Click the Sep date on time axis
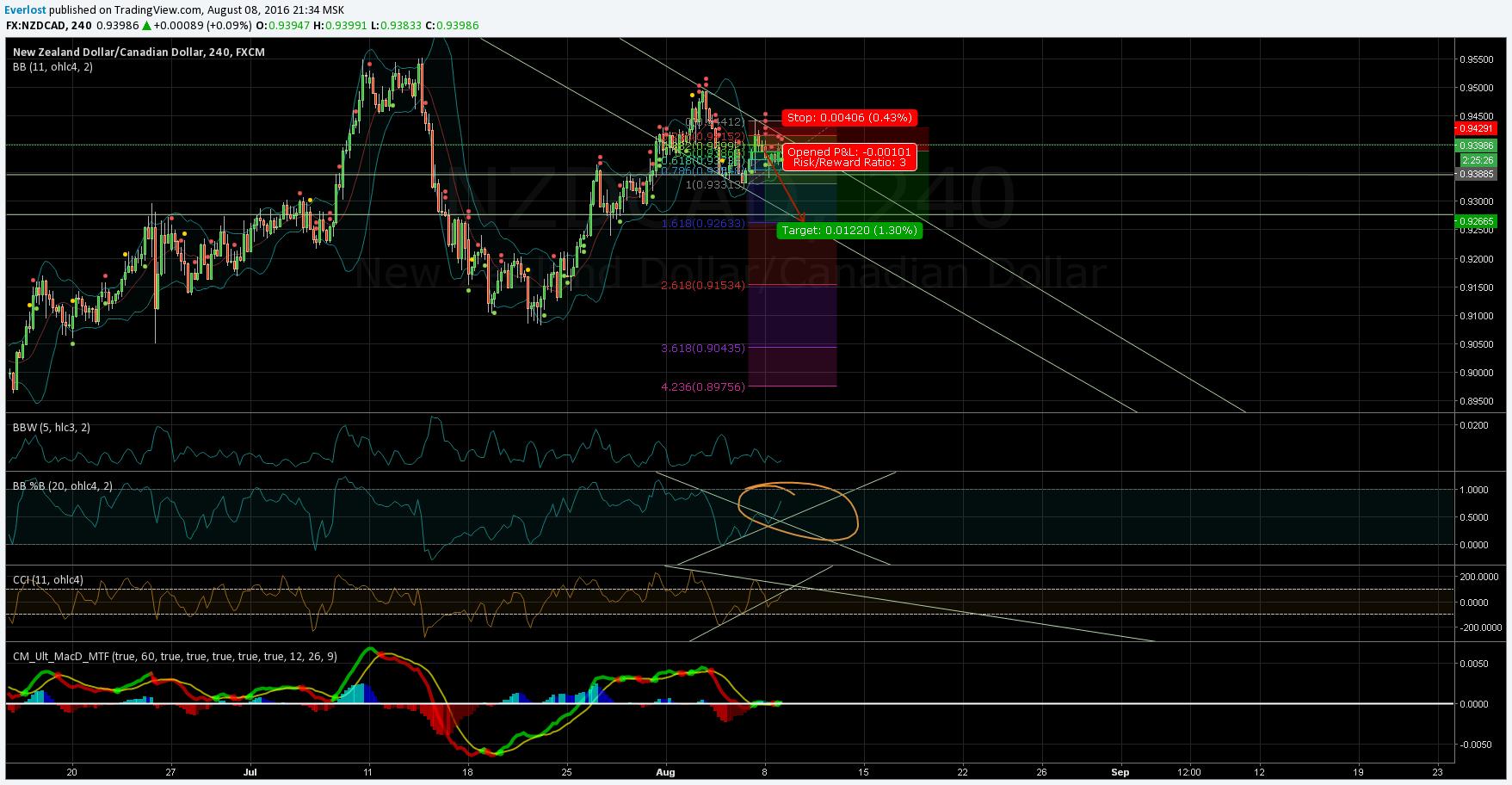1512x785 pixels. 1120,772
